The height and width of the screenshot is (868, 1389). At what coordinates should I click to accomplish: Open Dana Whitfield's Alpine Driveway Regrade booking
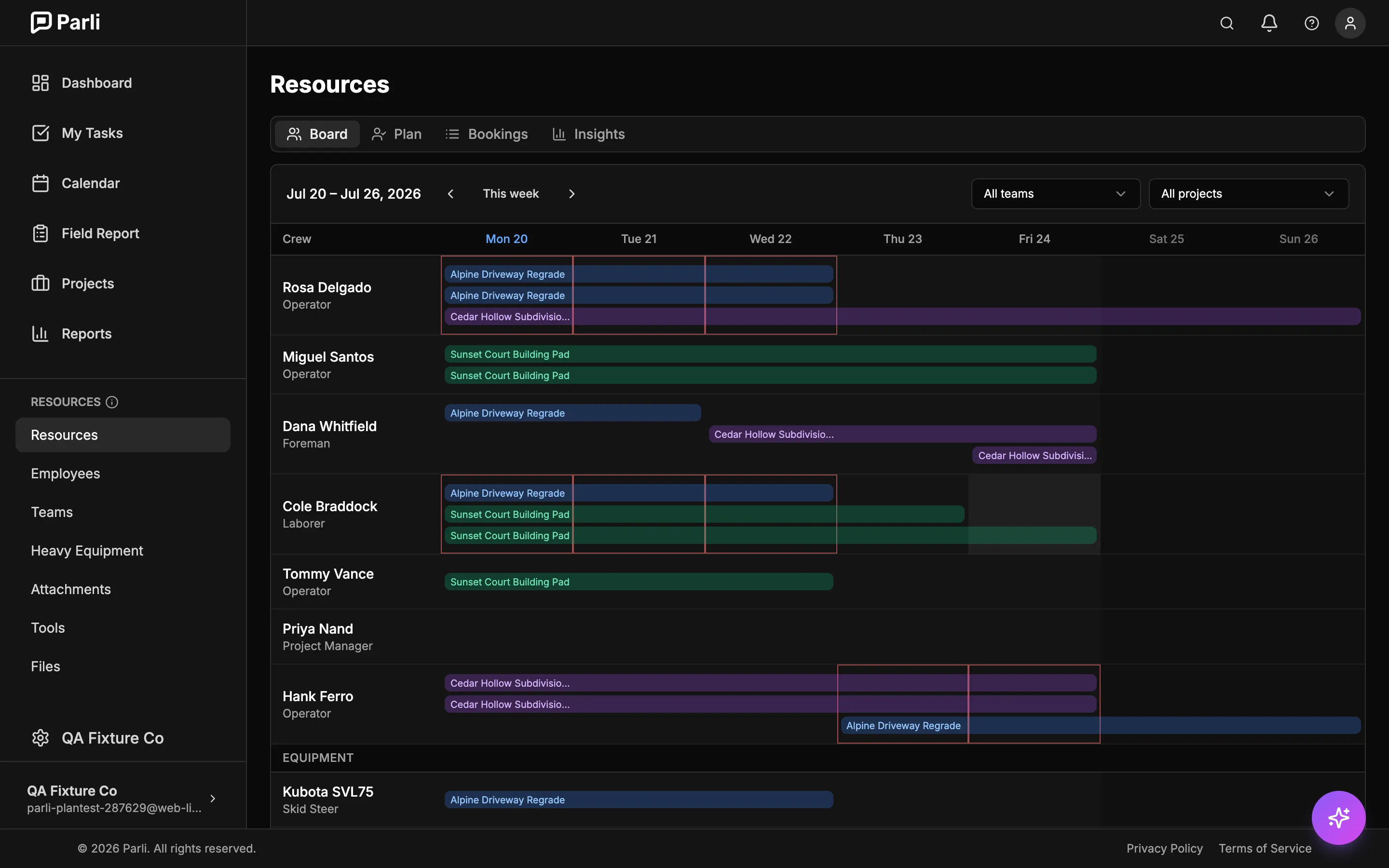pos(573,413)
